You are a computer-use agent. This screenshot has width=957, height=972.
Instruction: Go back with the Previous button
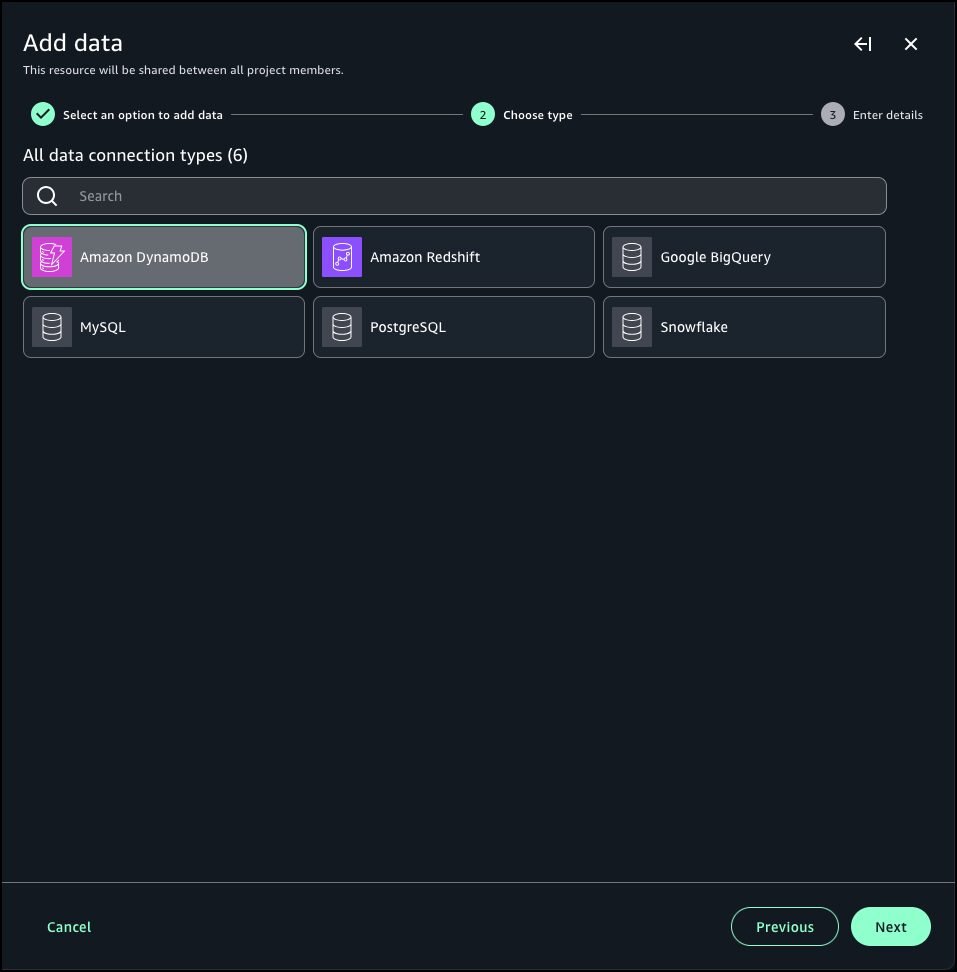pos(784,927)
